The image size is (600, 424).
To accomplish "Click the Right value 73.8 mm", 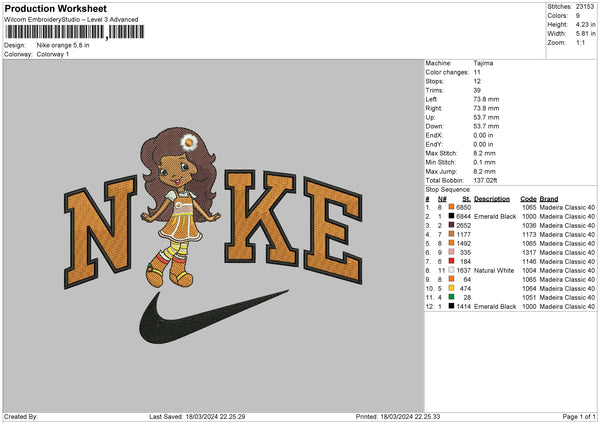I will point(486,108).
